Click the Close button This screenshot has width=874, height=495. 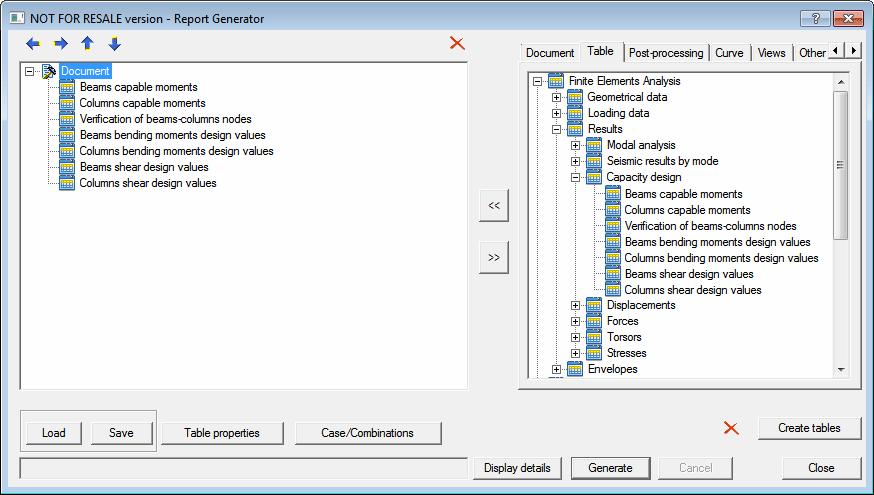[821, 468]
